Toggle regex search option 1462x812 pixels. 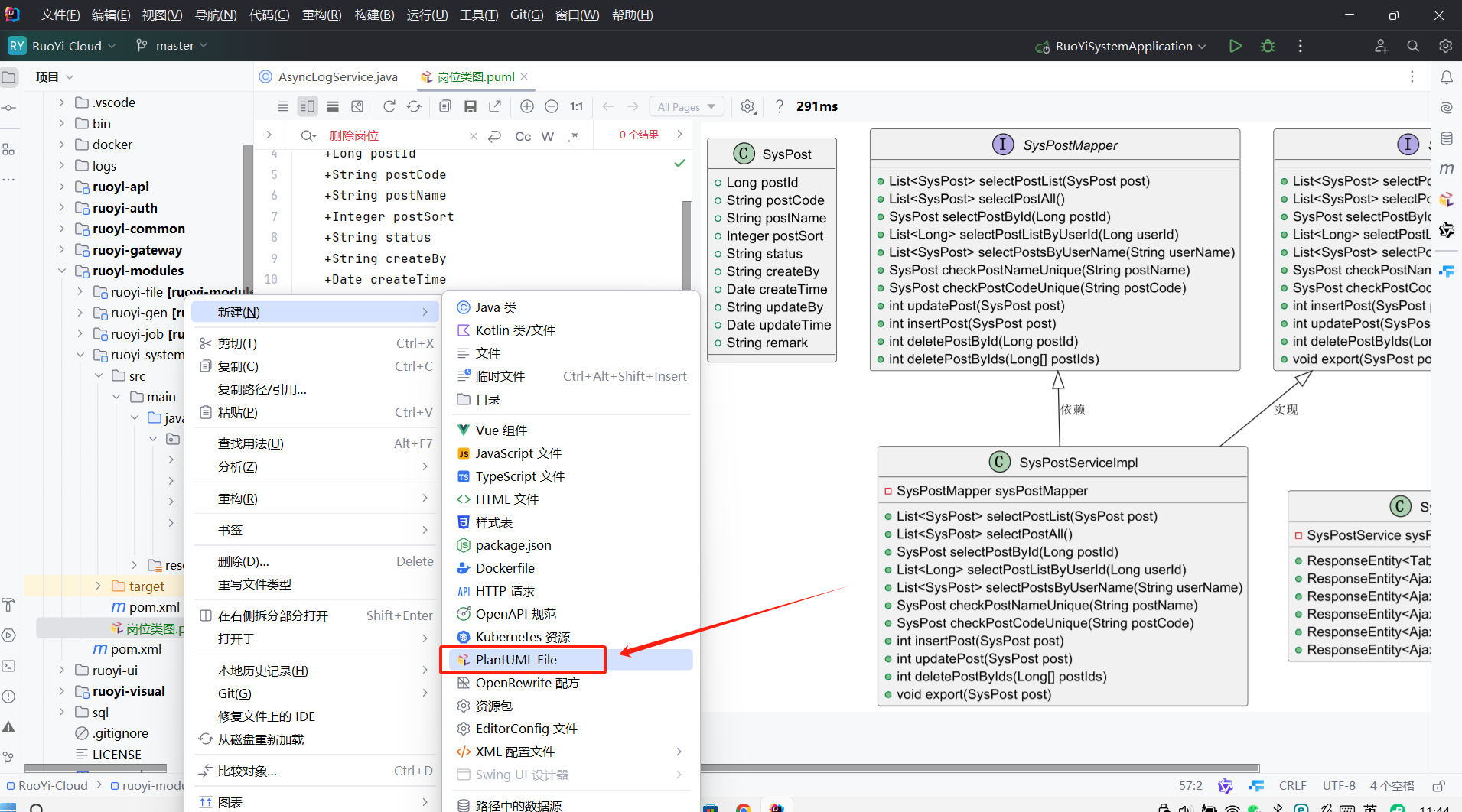tap(573, 136)
